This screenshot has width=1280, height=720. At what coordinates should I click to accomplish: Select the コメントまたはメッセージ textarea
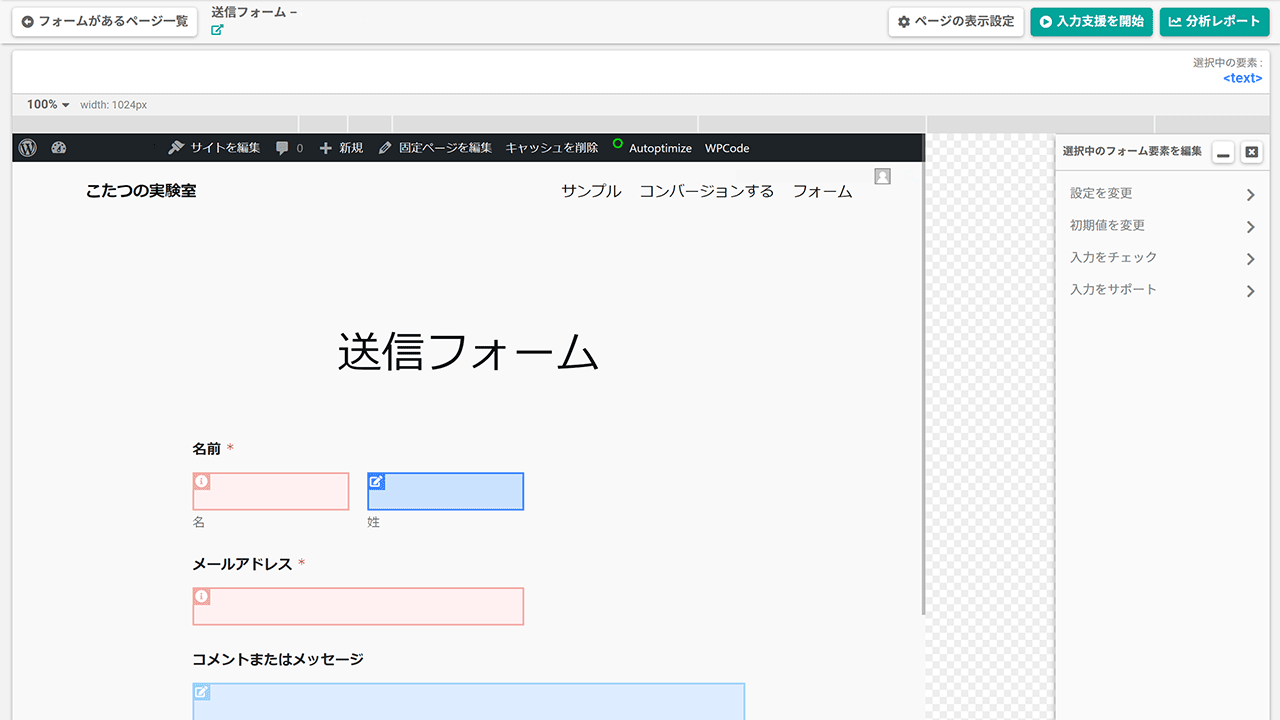469,701
